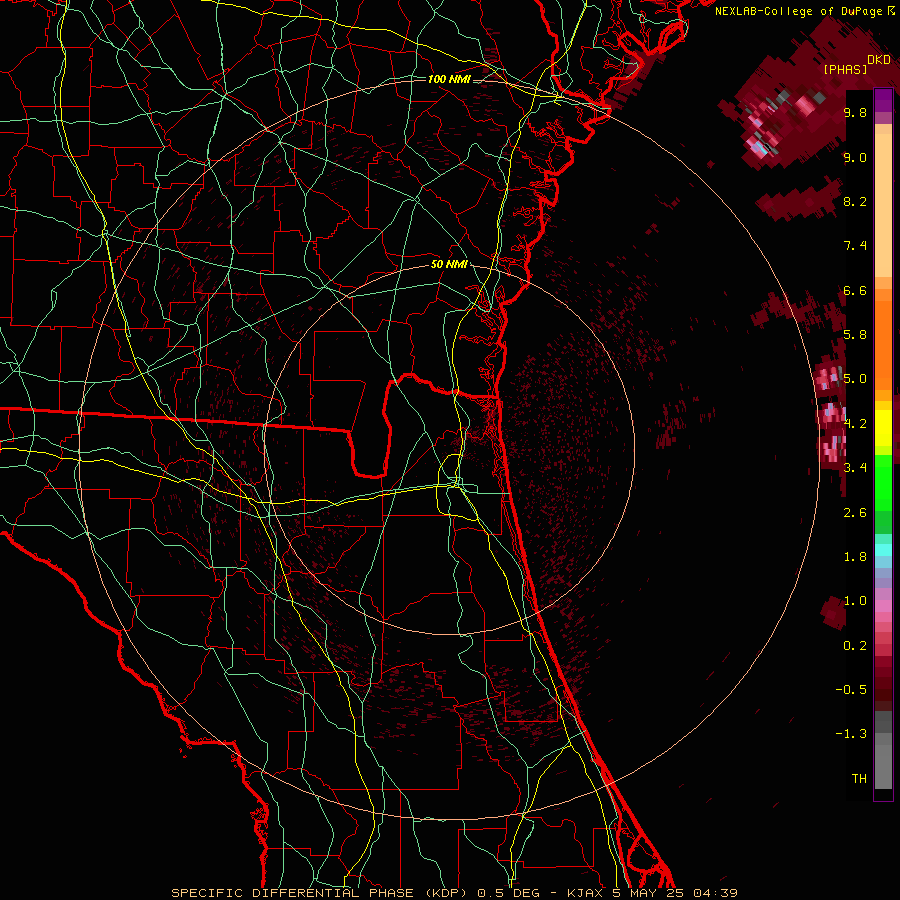Click the NEXLAB-College of DuPage credit text
The height and width of the screenshot is (900, 900).
(x=799, y=11)
